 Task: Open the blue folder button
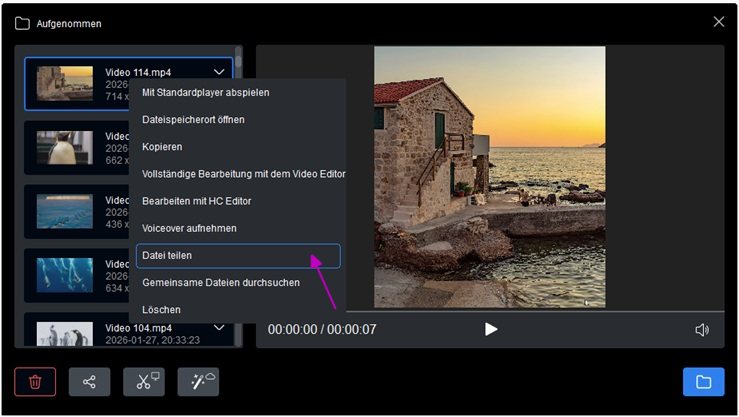pyautogui.click(x=703, y=381)
